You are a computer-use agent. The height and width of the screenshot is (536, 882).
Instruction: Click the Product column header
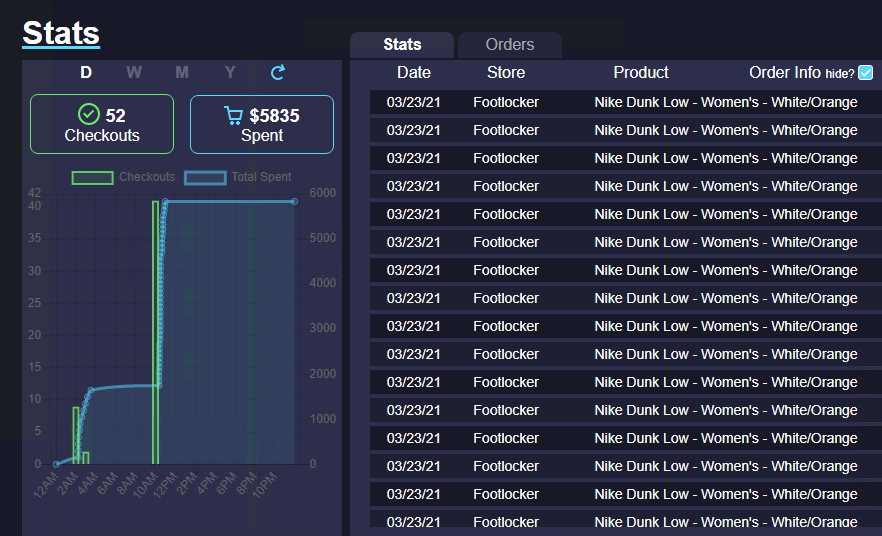pyautogui.click(x=641, y=73)
